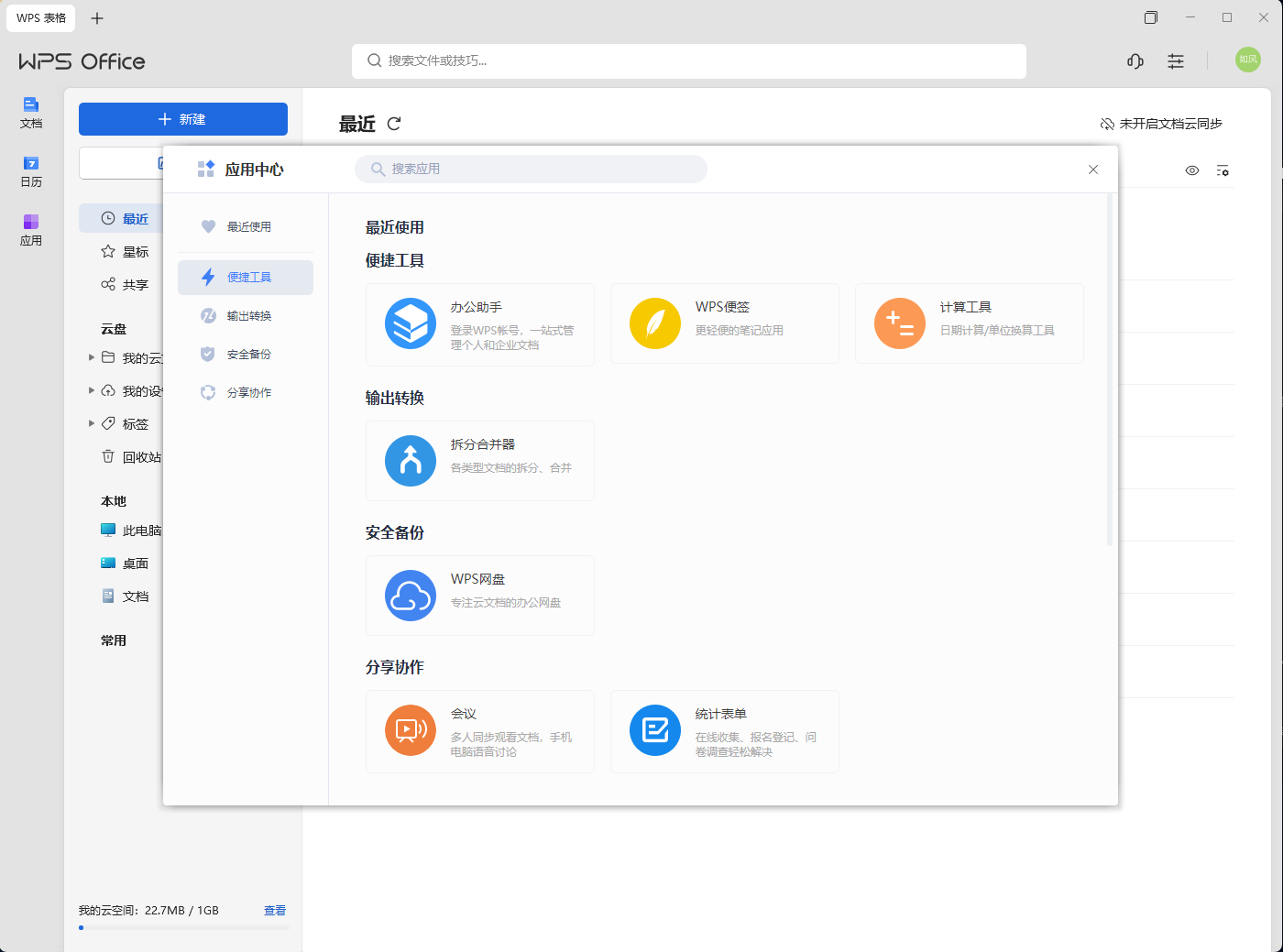This screenshot has height=952, width=1283.
Task: Click the 新建 button
Action: click(183, 119)
